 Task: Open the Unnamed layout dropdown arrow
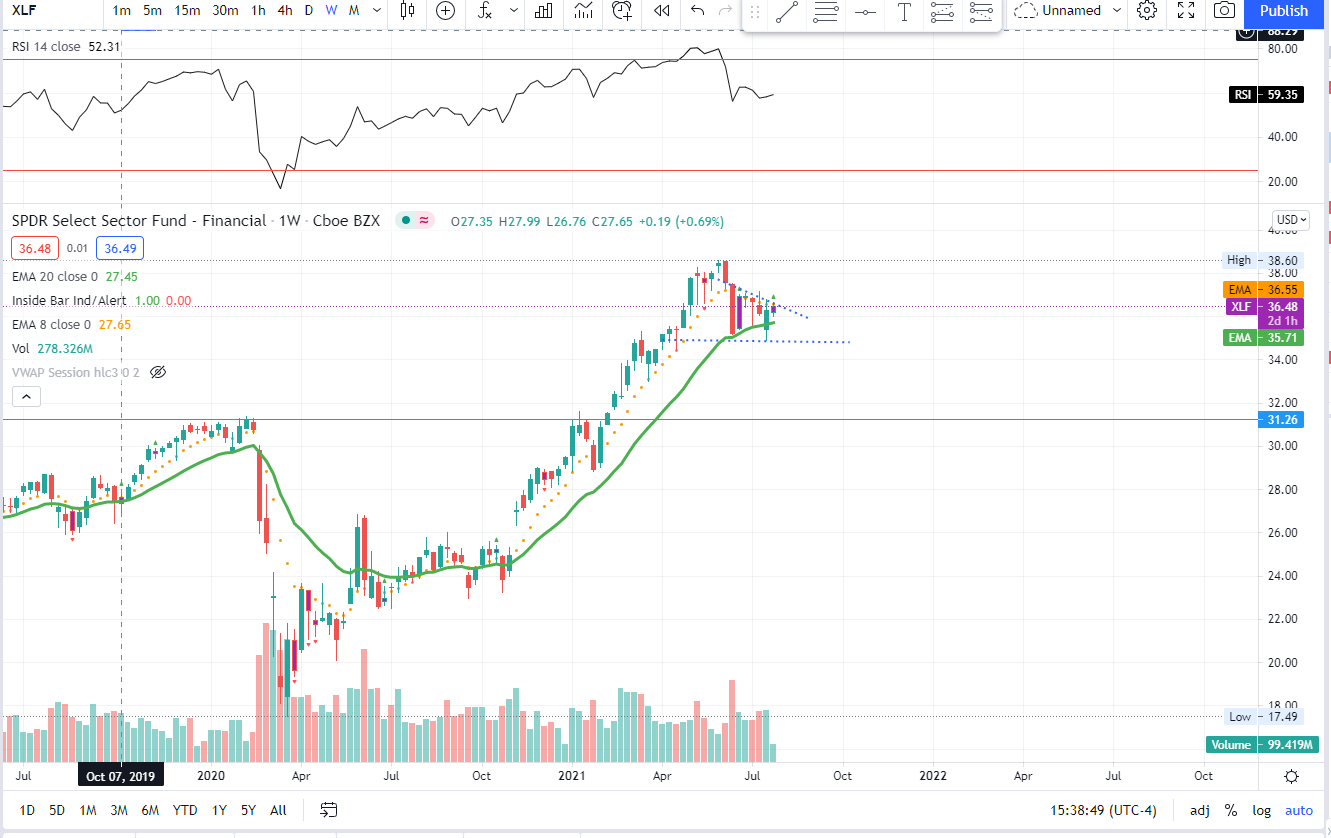point(1117,11)
